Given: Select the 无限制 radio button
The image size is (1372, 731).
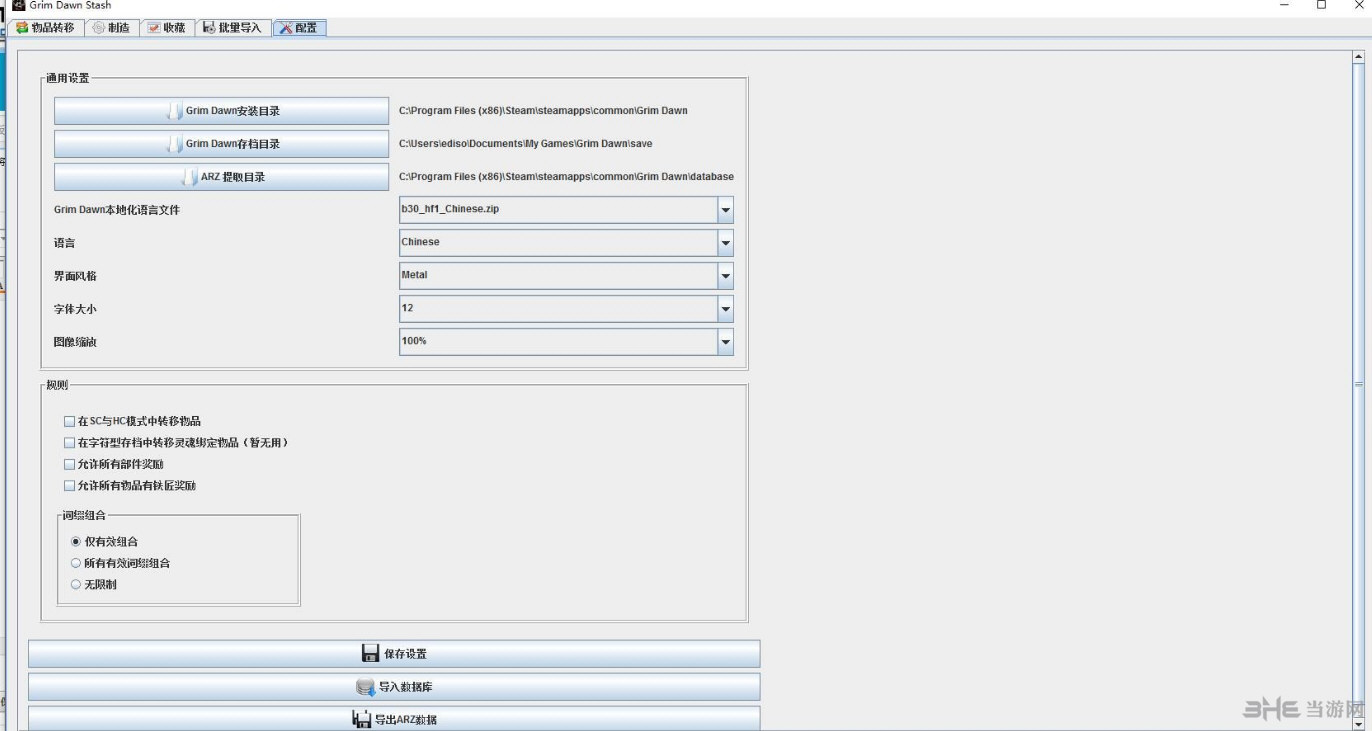Looking at the screenshot, I should click(x=76, y=585).
